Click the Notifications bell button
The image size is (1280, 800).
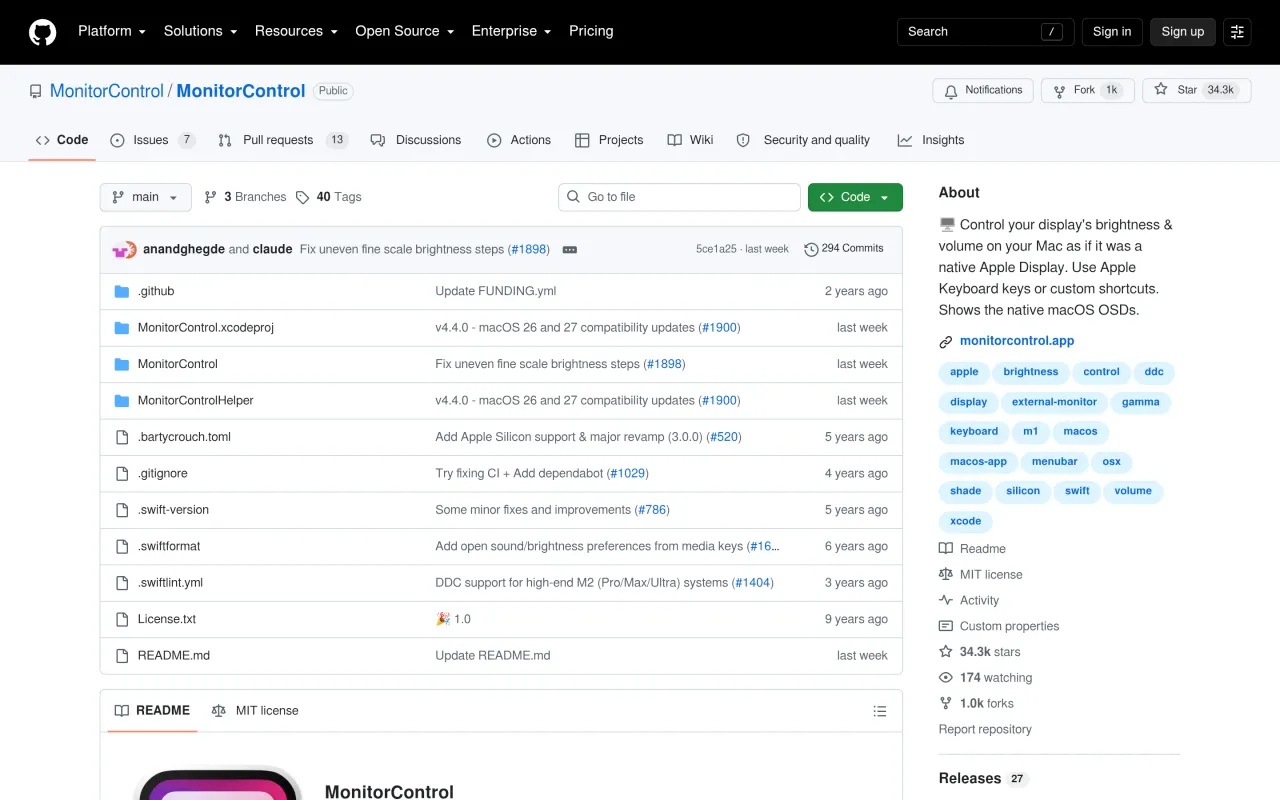click(x=983, y=90)
